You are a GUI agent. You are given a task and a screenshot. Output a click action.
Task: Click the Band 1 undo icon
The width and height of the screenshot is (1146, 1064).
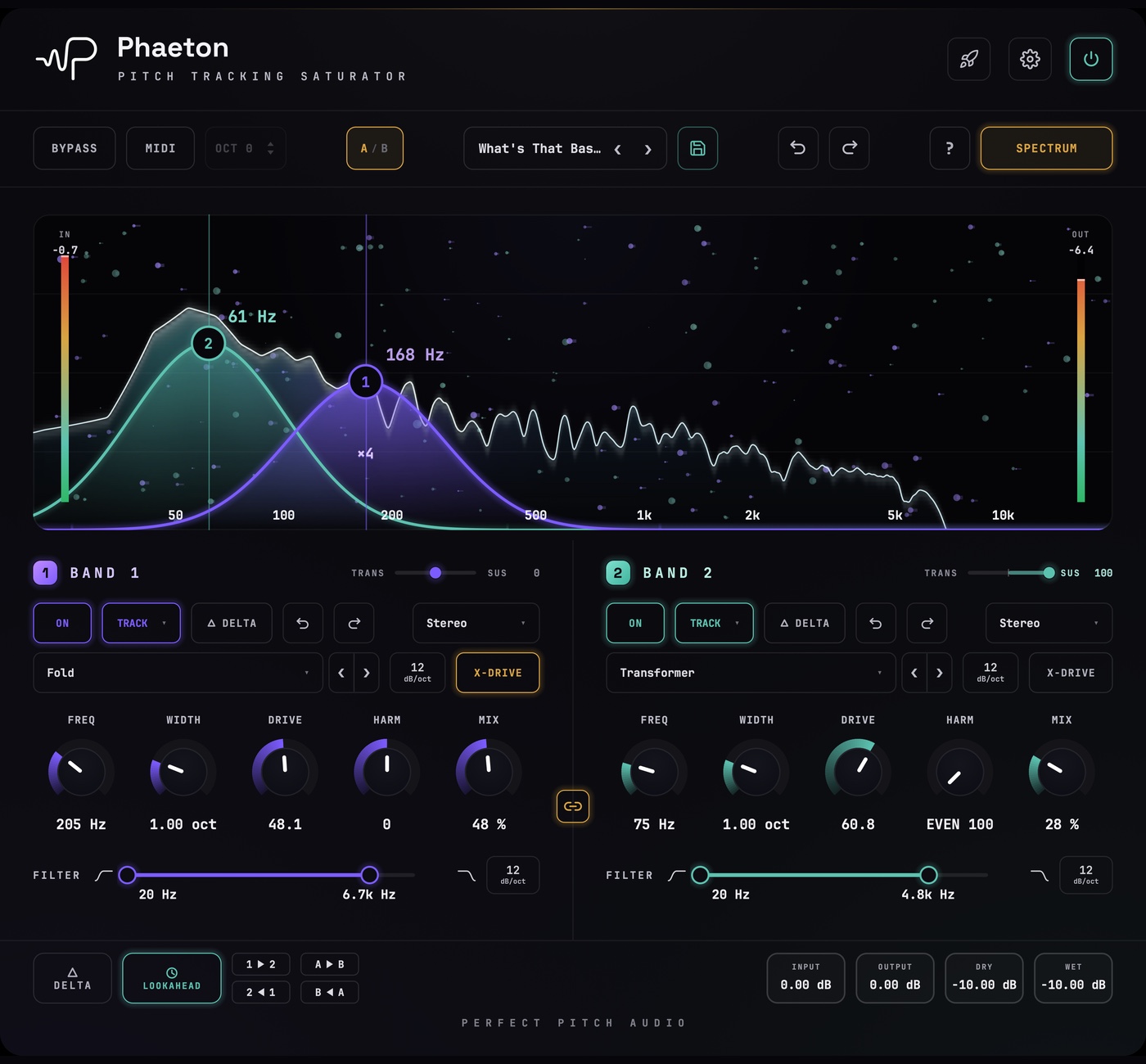coord(303,623)
